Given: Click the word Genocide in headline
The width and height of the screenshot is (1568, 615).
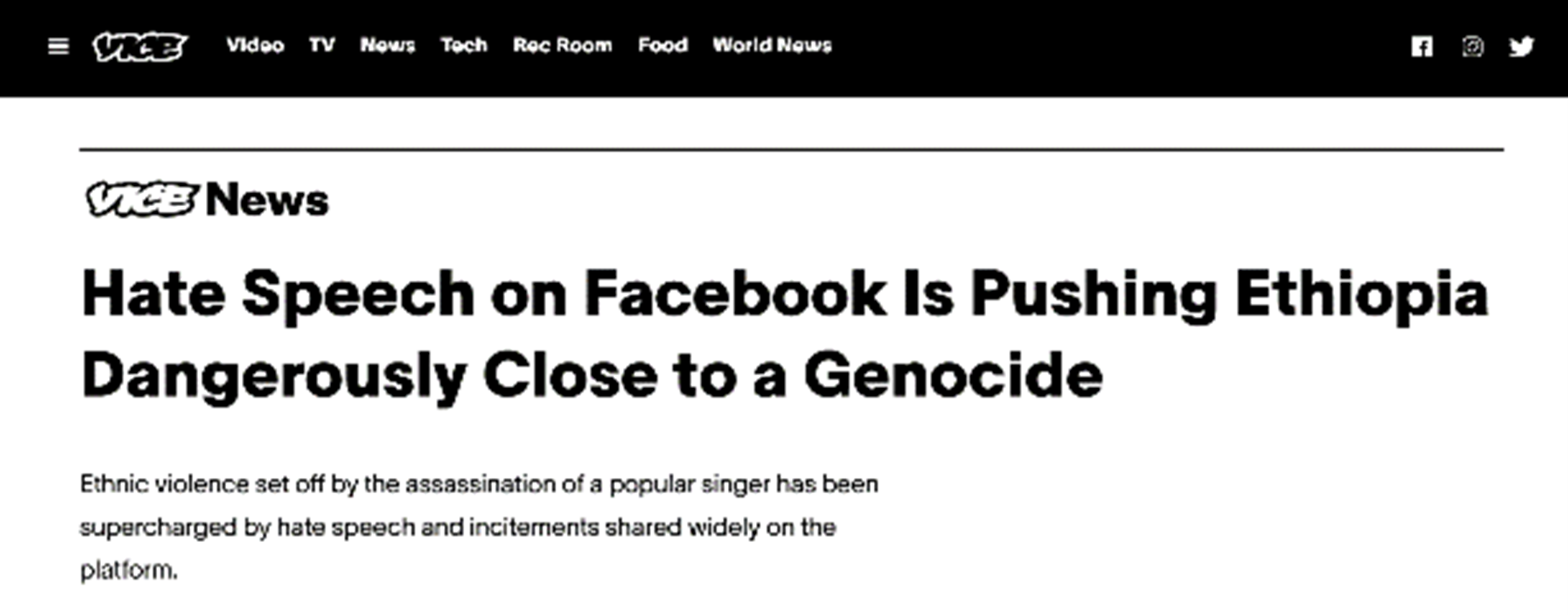Looking at the screenshot, I should coord(953,374).
